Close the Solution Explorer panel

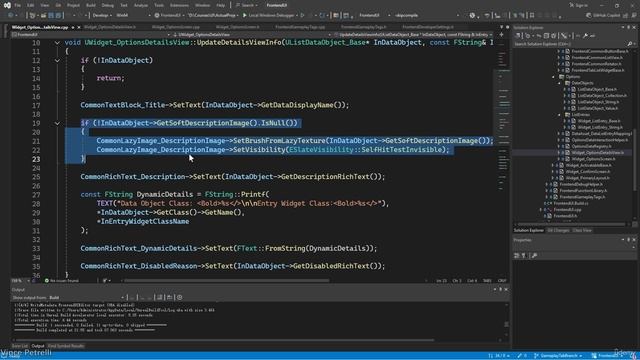(x=634, y=27)
